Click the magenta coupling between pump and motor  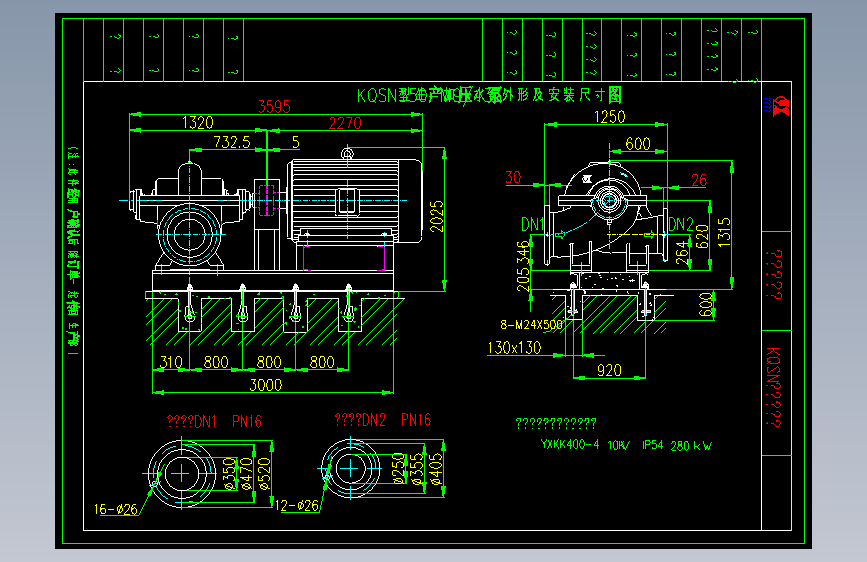267,200
